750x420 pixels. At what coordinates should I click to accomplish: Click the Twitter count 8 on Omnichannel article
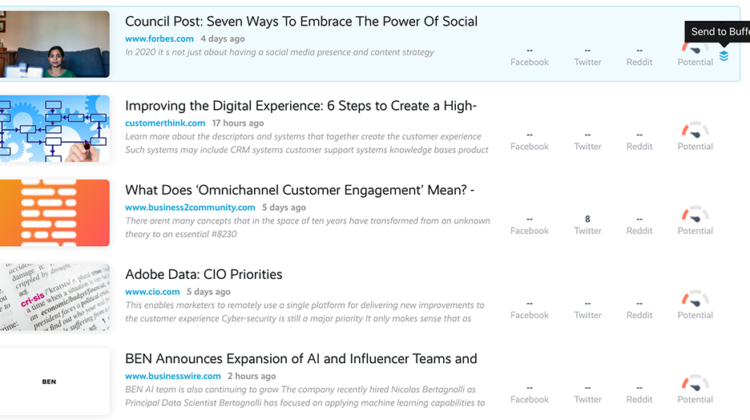(587, 219)
